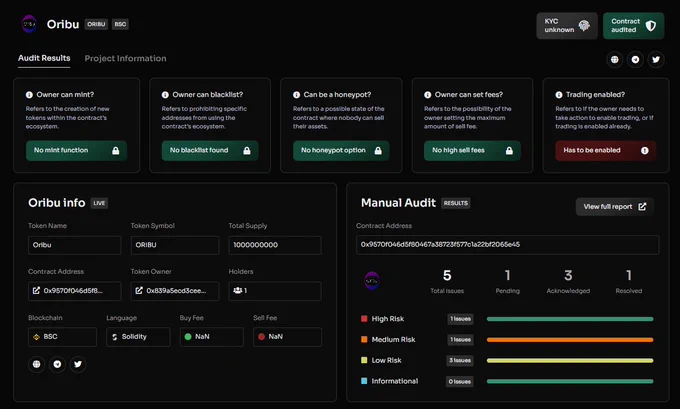Click the KYC unknown badge
The height and width of the screenshot is (409, 680).
point(567,26)
